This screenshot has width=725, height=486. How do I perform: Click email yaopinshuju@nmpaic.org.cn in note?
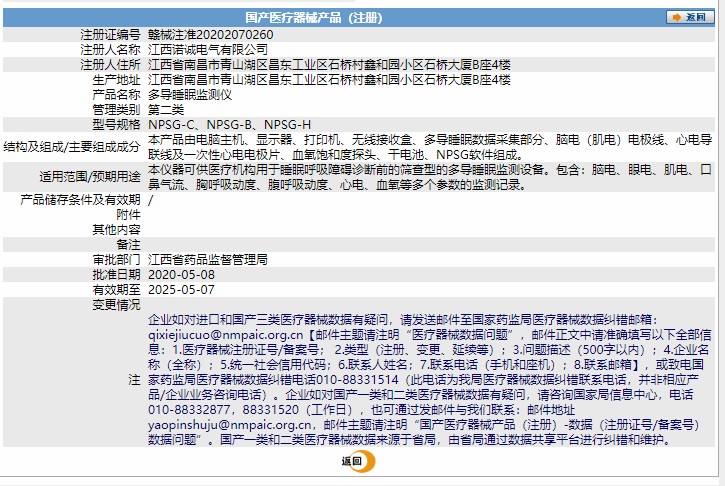pyautogui.click(x=230, y=424)
